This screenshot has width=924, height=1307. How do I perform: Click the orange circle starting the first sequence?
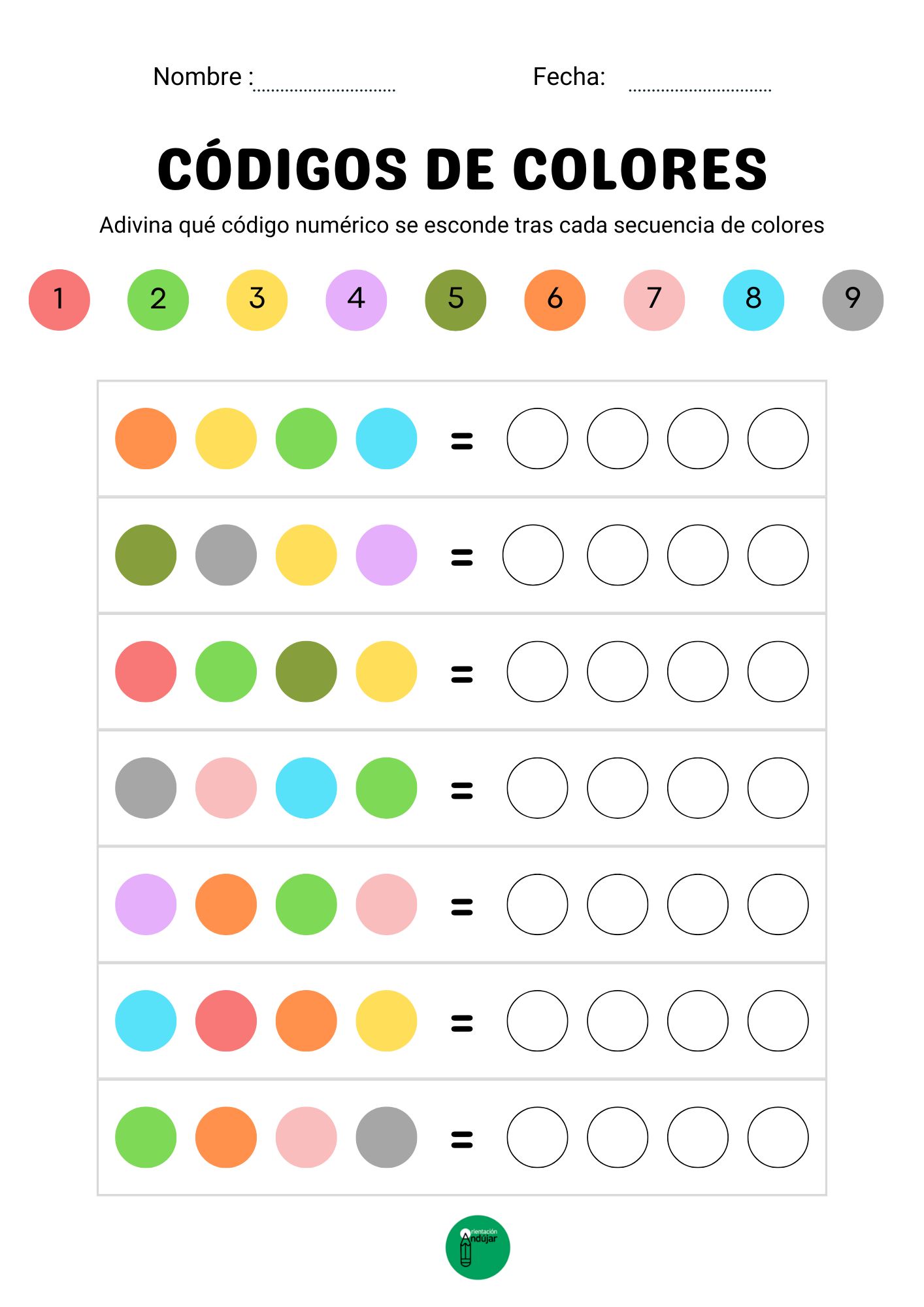point(146,438)
